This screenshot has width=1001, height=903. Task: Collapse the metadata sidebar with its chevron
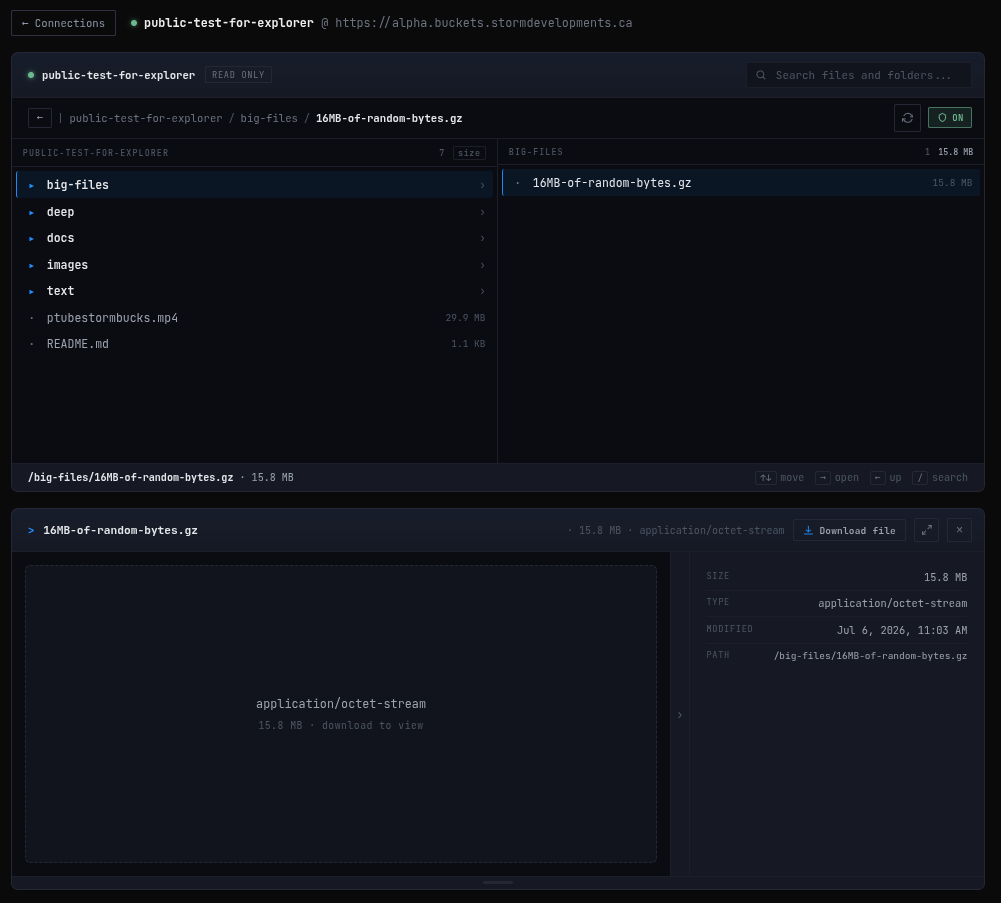click(680, 715)
